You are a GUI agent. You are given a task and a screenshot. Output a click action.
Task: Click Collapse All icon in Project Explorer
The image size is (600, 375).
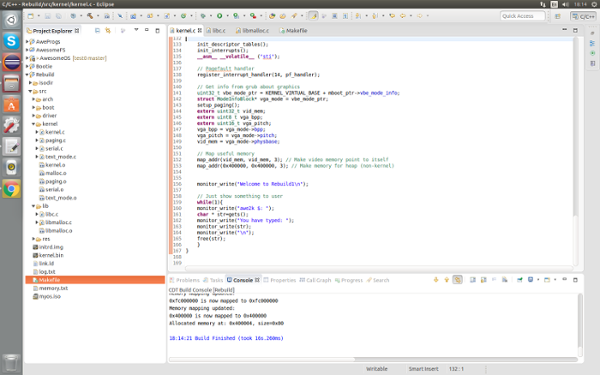97,30
